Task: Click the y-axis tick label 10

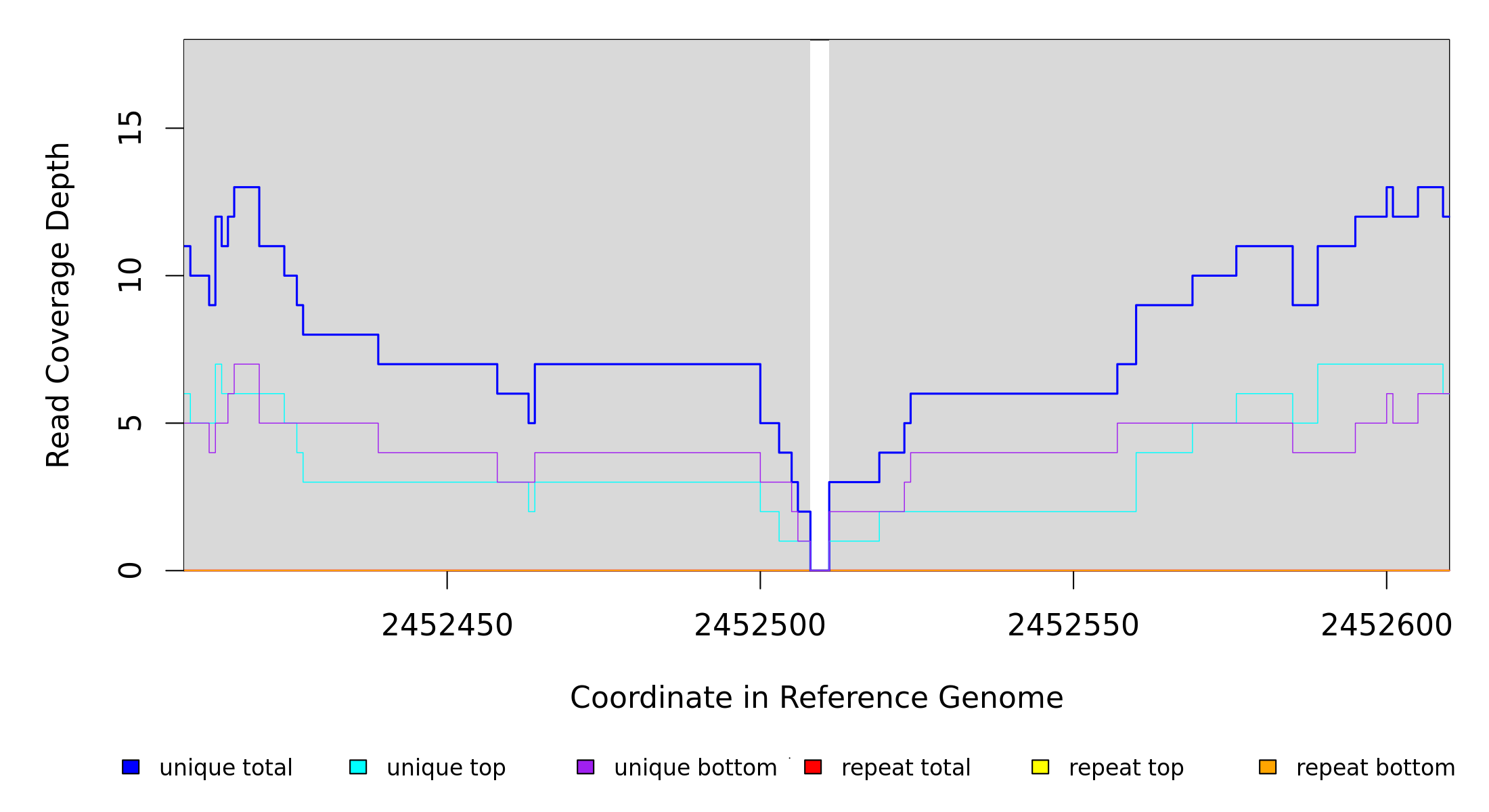Action: [130, 275]
